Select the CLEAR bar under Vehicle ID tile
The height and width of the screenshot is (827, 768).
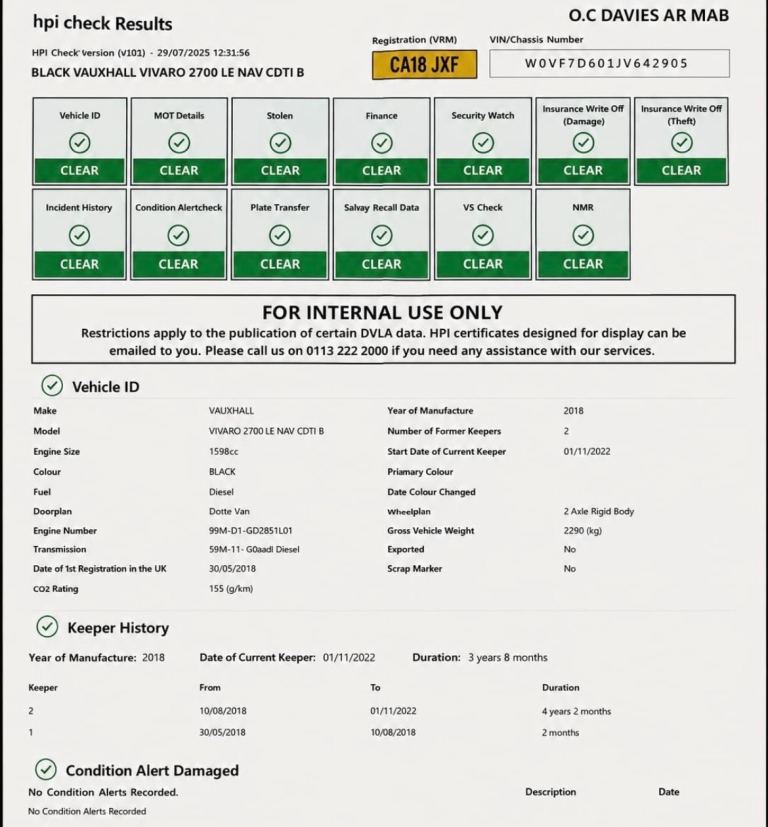tap(80, 170)
